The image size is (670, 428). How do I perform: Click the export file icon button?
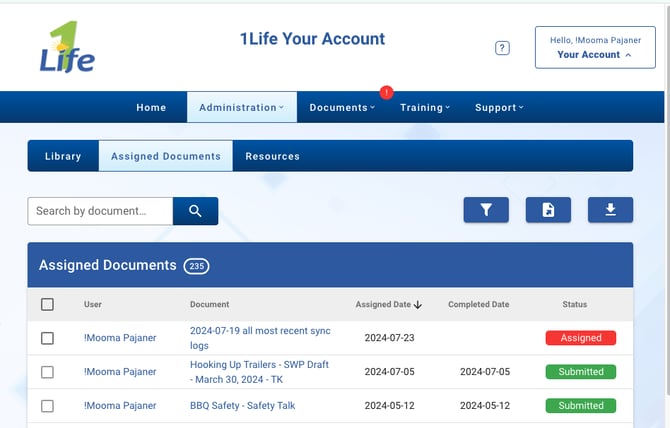pyautogui.click(x=548, y=210)
